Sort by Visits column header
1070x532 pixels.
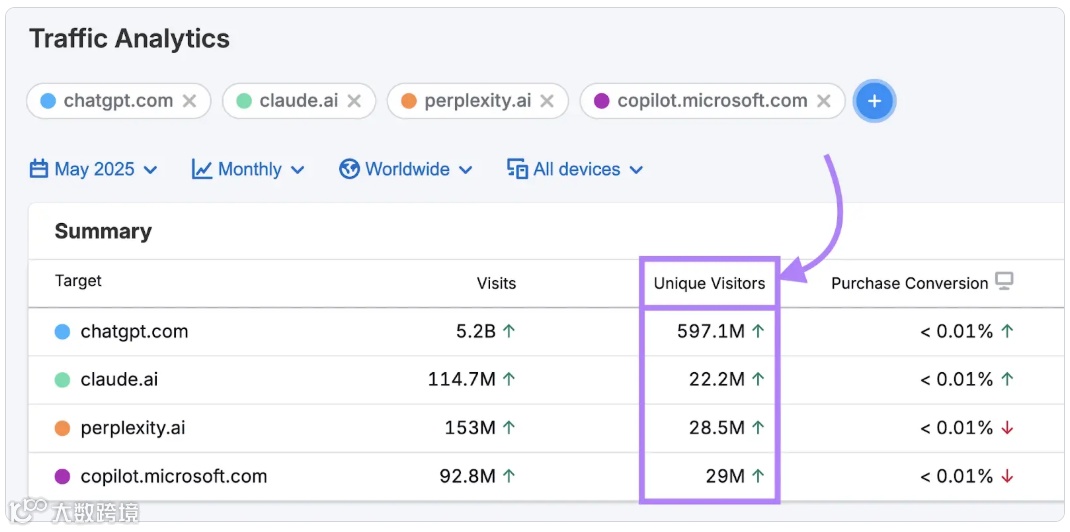pos(496,283)
